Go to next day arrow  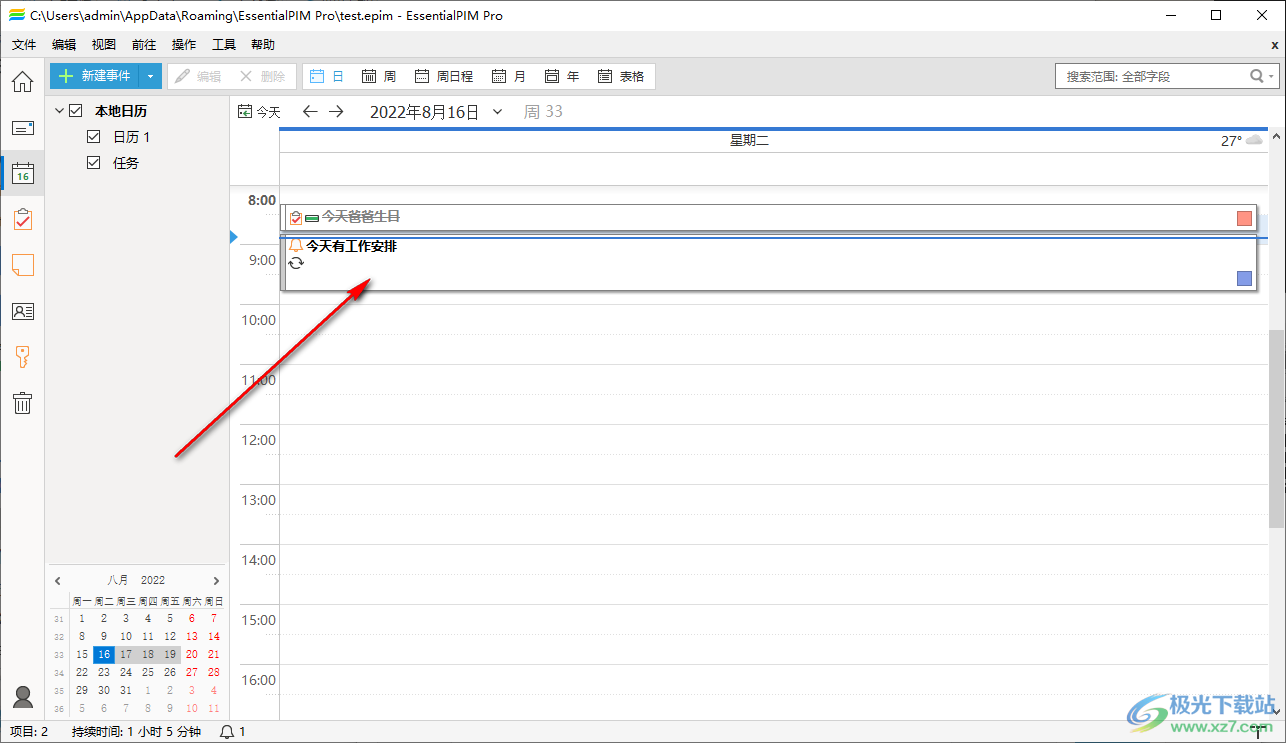point(336,112)
